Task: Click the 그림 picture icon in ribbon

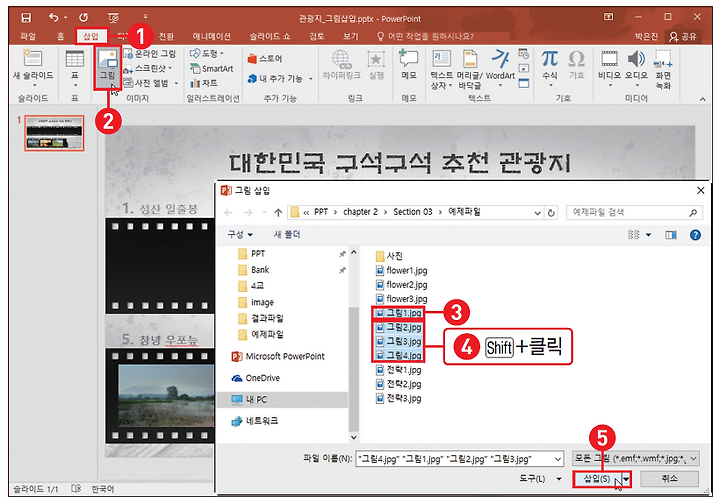Action: point(108,68)
